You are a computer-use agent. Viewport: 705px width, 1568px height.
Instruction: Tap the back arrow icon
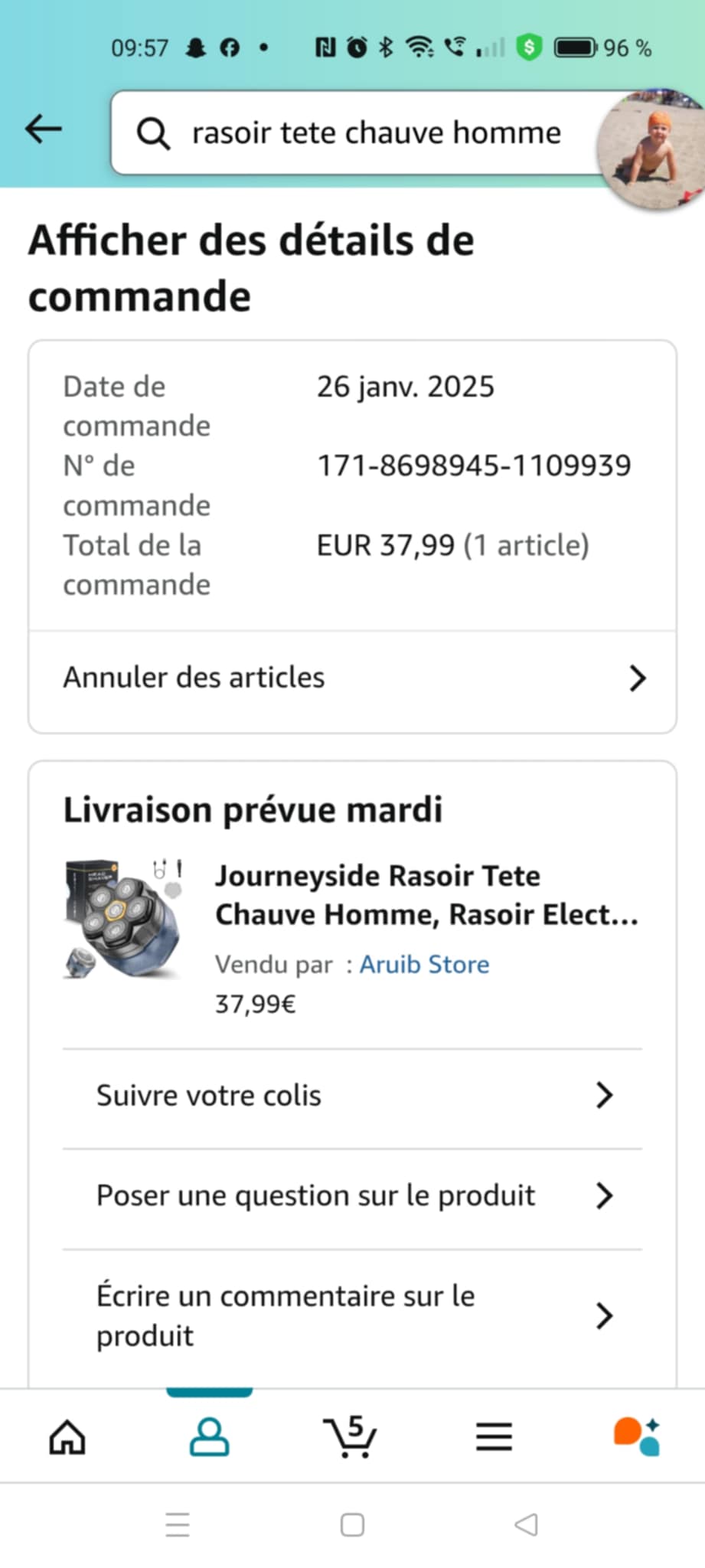click(44, 129)
